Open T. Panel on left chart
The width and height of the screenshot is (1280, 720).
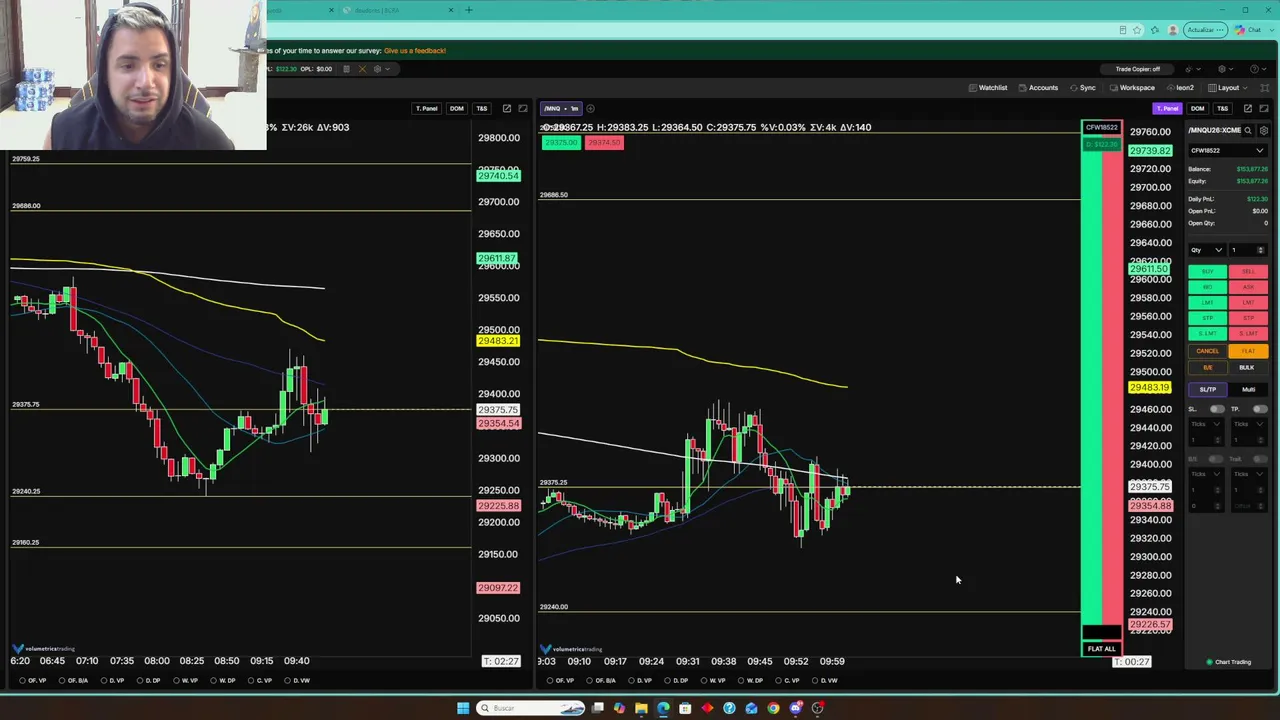427,108
